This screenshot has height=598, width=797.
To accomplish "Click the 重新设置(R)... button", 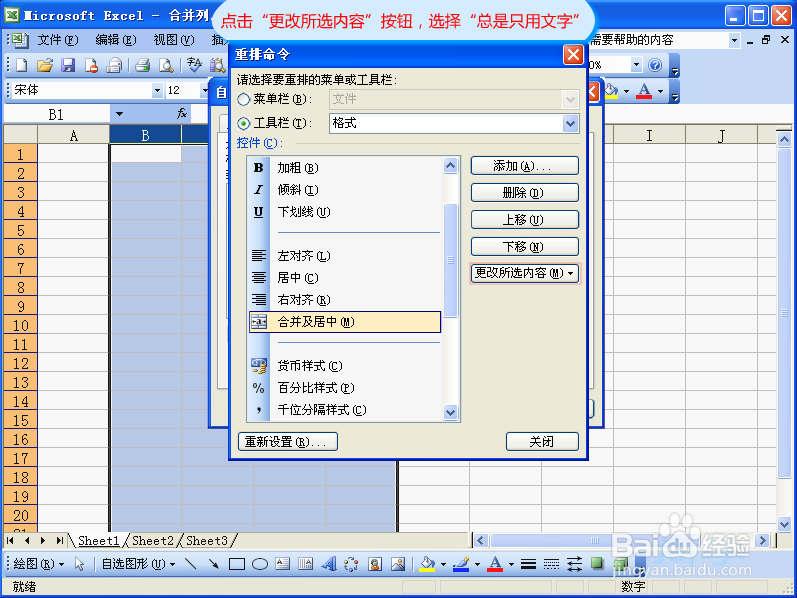I will point(288,441).
